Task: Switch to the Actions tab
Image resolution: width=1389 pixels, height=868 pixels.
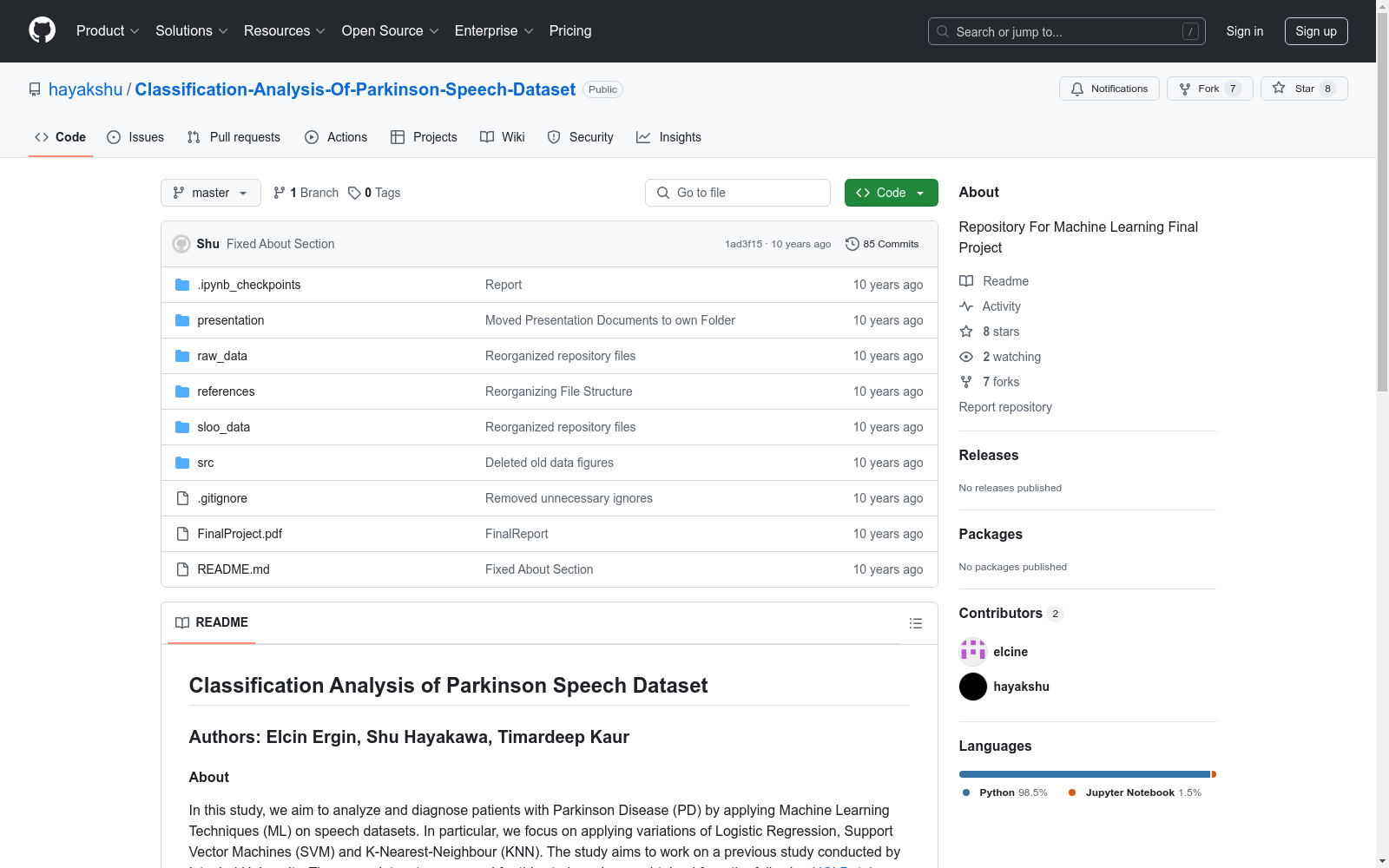Action: [x=336, y=137]
